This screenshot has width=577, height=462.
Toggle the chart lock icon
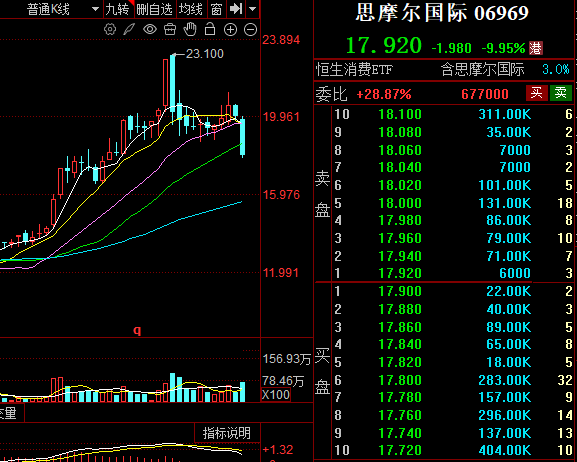click(210, 29)
